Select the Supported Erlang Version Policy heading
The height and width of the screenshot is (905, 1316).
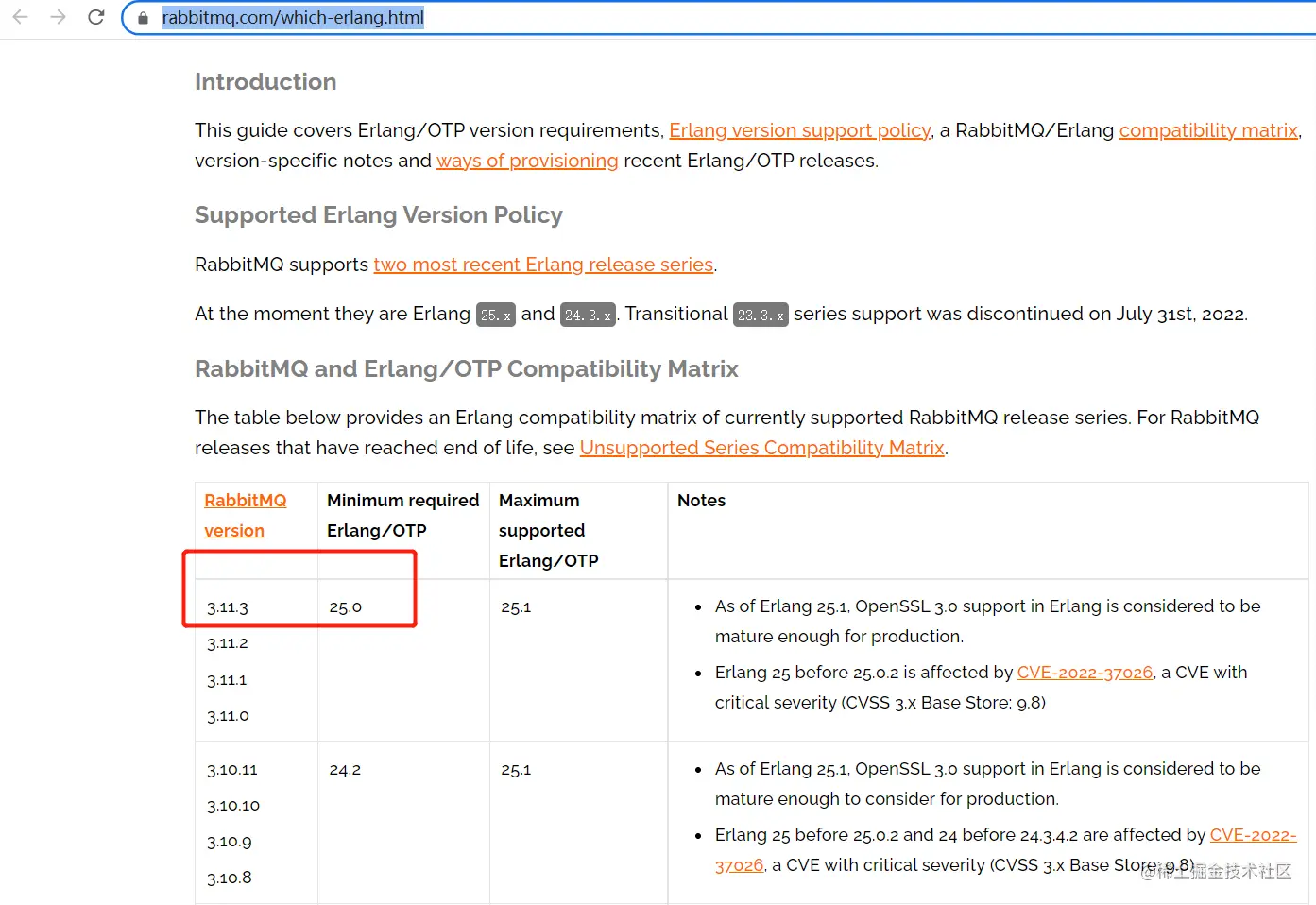[x=379, y=215]
